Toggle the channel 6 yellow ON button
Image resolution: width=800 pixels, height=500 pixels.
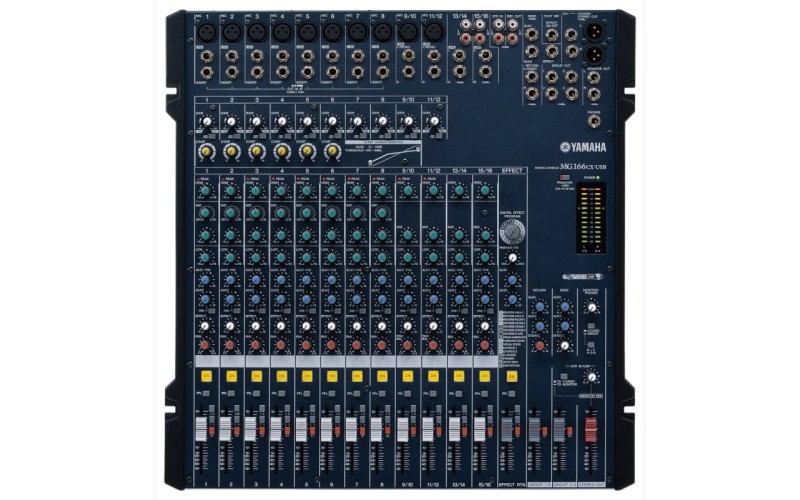pos(332,377)
